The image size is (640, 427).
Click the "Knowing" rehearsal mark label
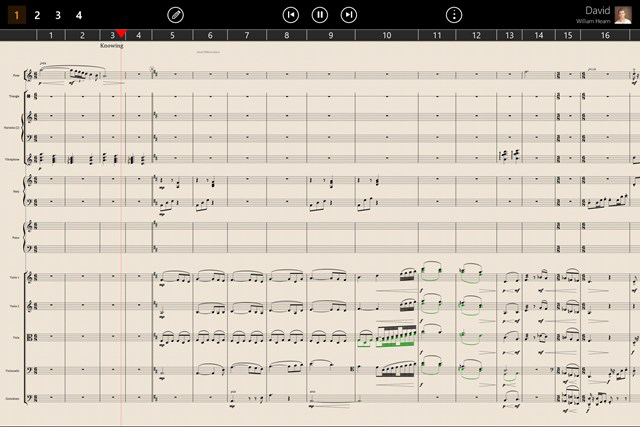[x=112, y=46]
